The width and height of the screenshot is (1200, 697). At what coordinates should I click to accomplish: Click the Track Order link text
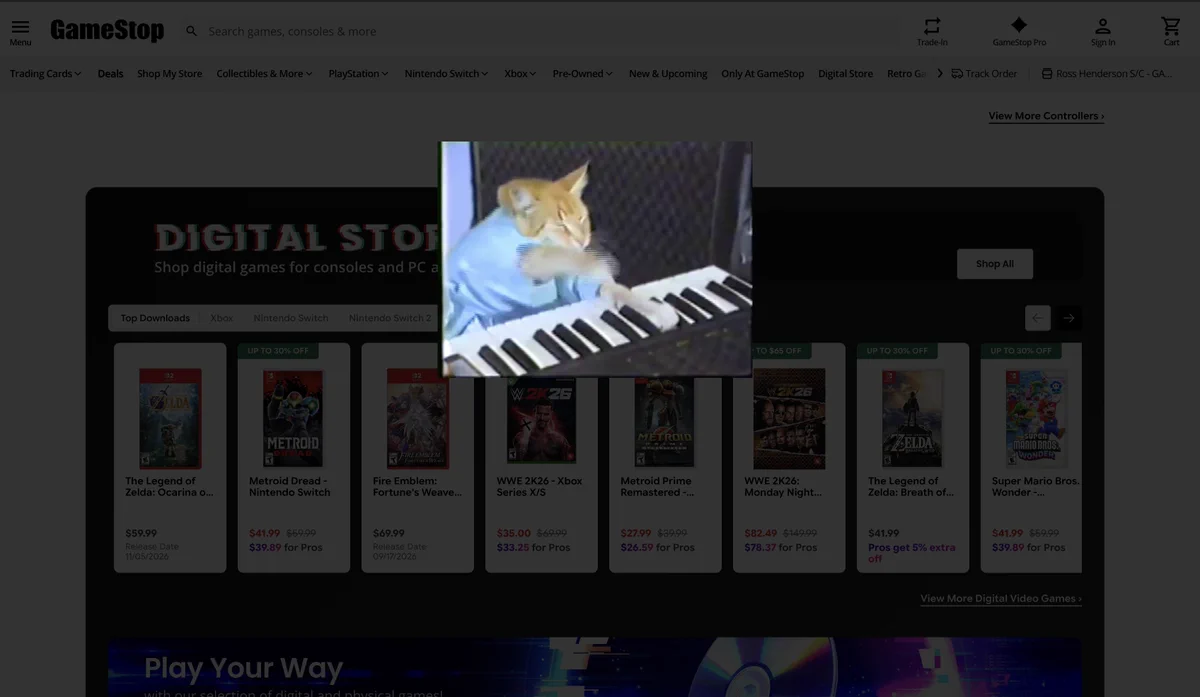coord(991,73)
